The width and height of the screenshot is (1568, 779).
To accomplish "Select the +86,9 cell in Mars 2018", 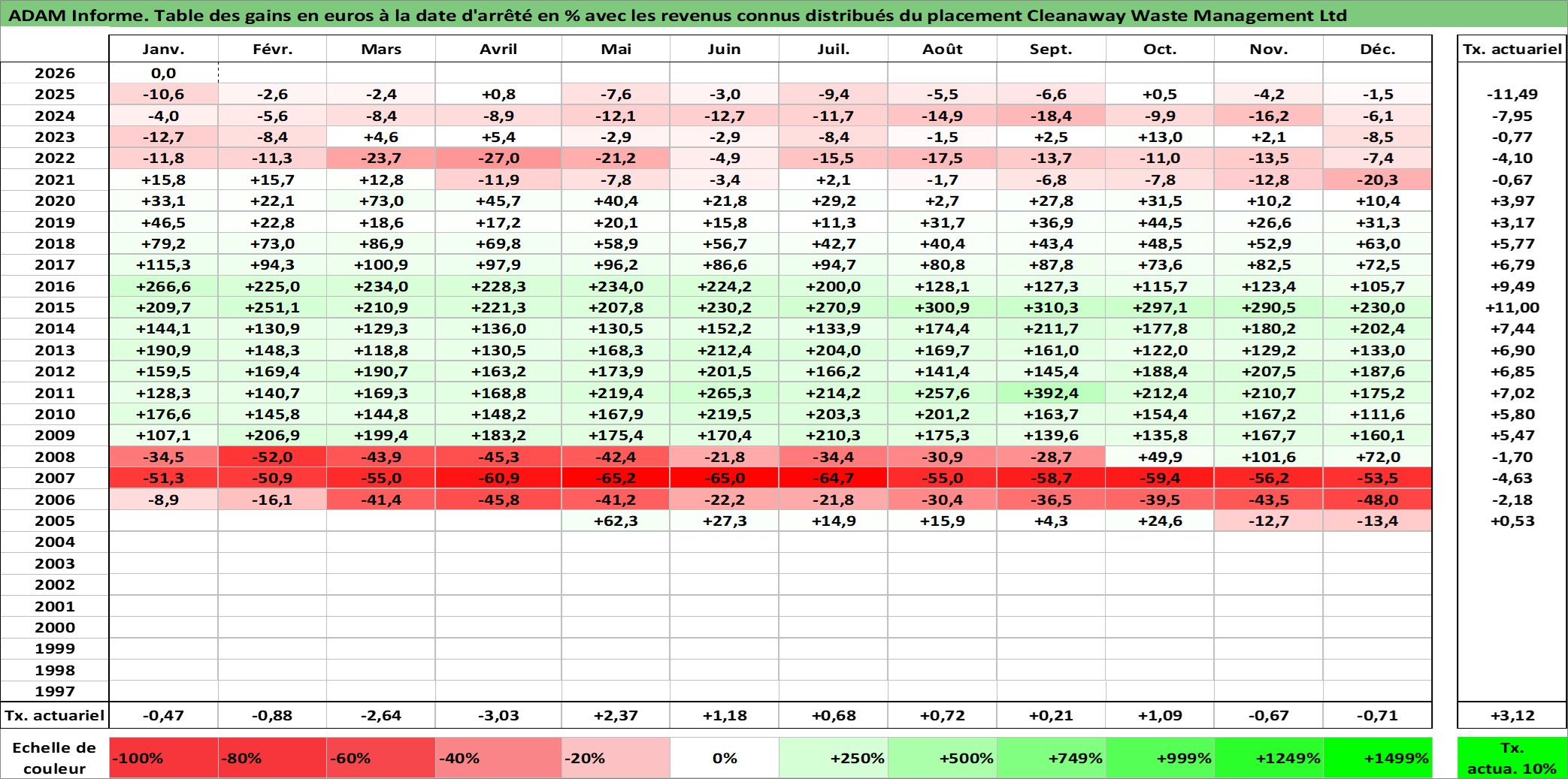I will 381,243.
